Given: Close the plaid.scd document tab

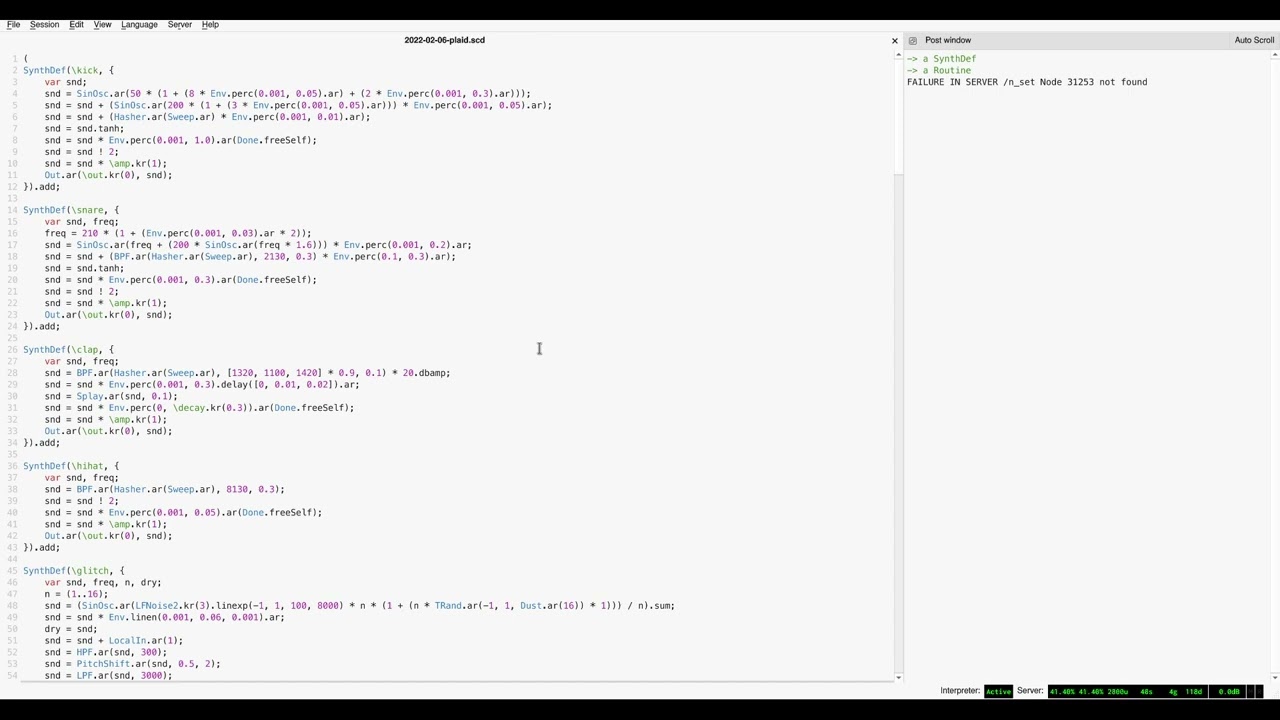Looking at the screenshot, I should pos(895,41).
